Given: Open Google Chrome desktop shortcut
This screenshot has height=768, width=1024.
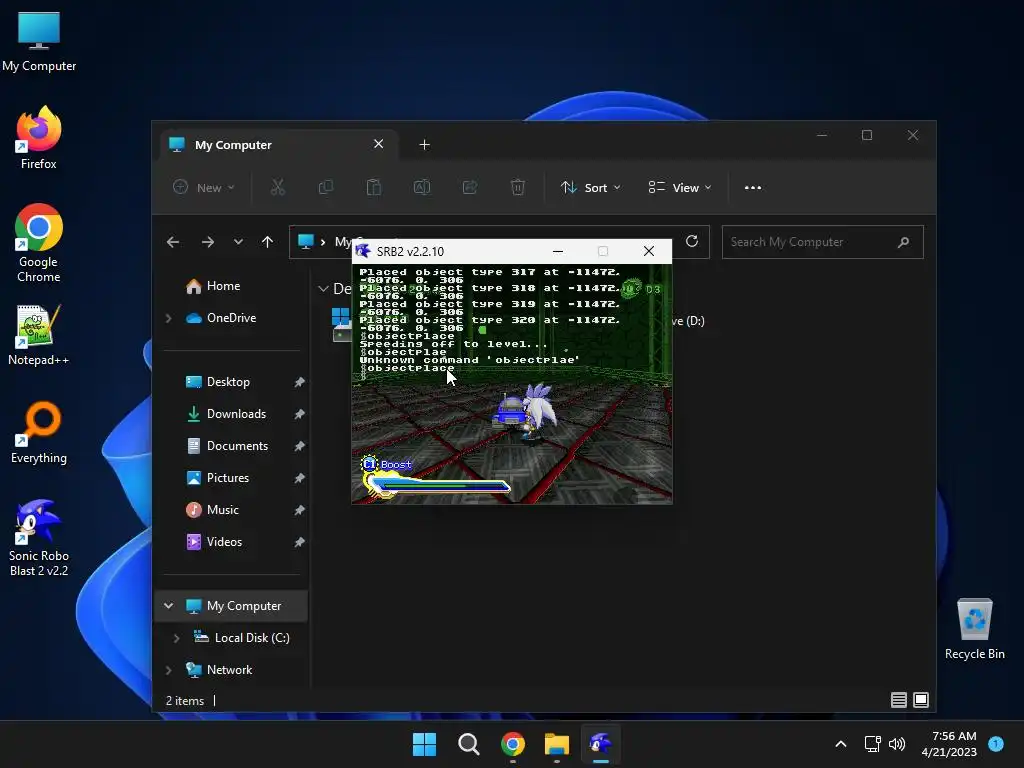Looking at the screenshot, I should tap(39, 243).
